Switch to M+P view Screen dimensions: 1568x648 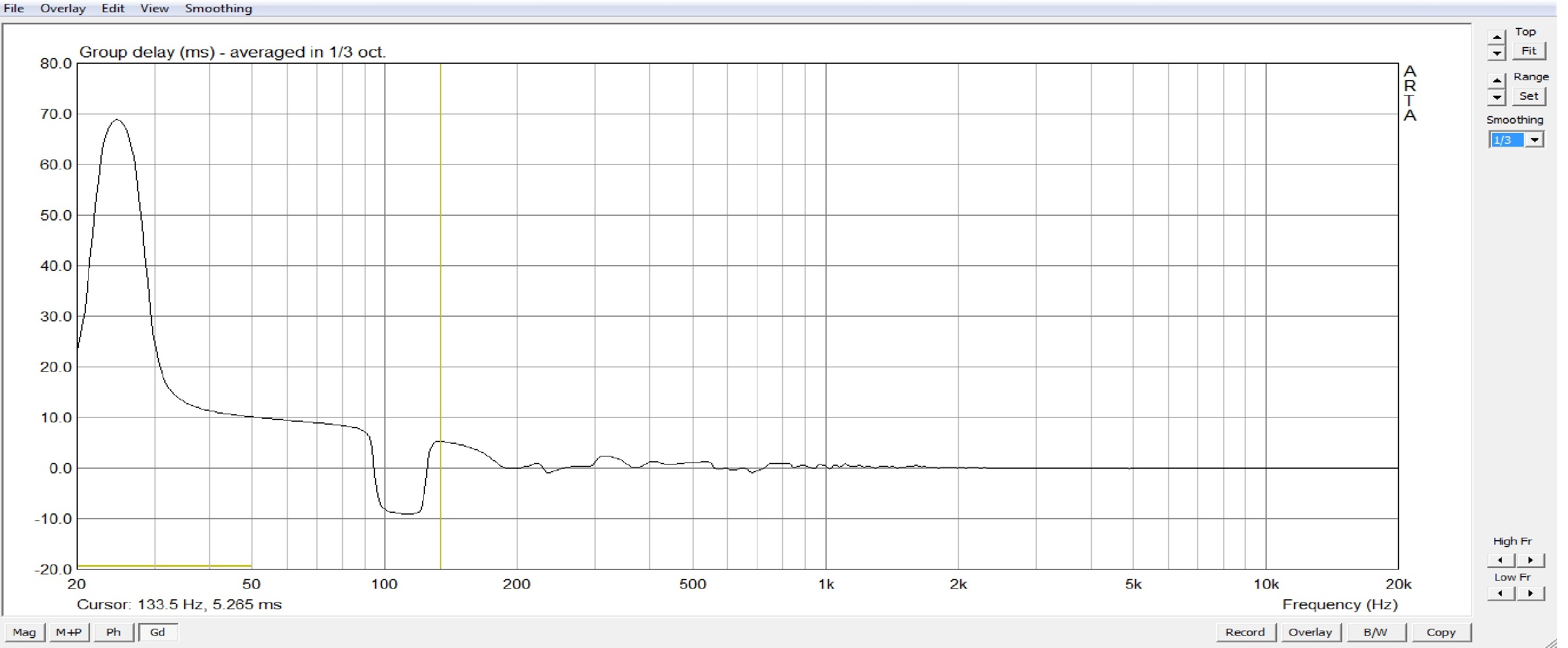[69, 632]
